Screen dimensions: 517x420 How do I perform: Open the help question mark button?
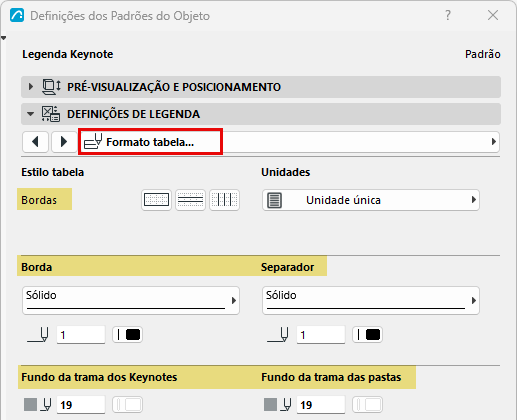point(448,15)
